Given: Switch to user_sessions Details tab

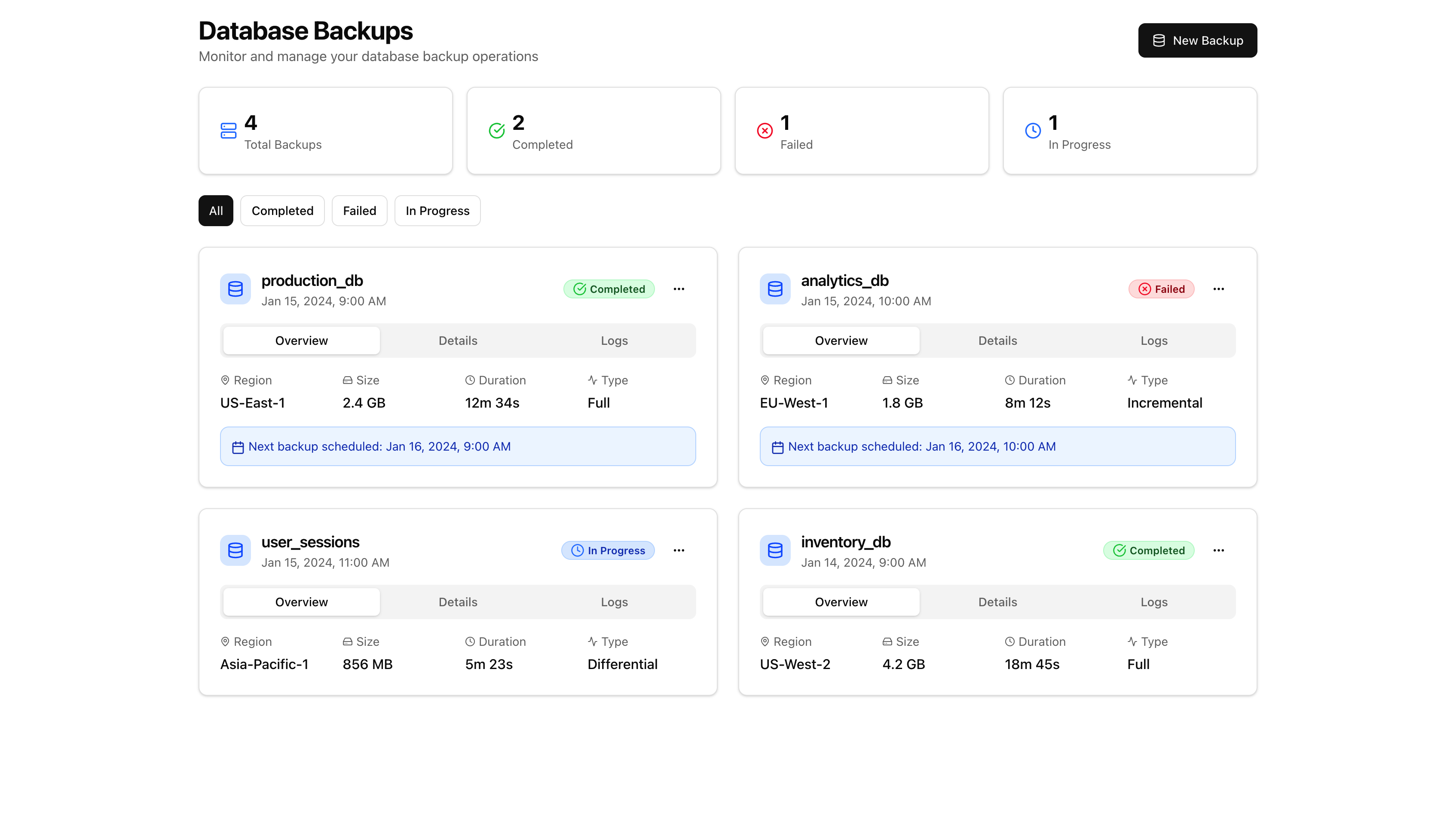Looking at the screenshot, I should click(x=458, y=602).
